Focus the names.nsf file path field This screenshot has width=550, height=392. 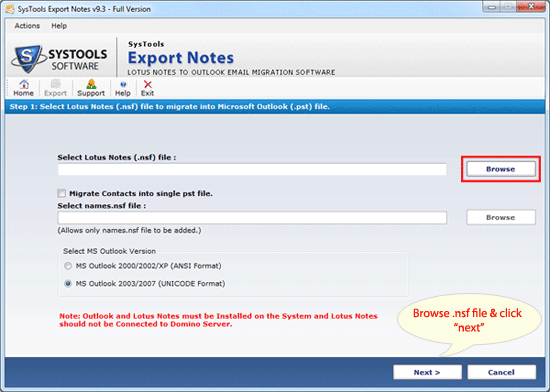(x=252, y=218)
